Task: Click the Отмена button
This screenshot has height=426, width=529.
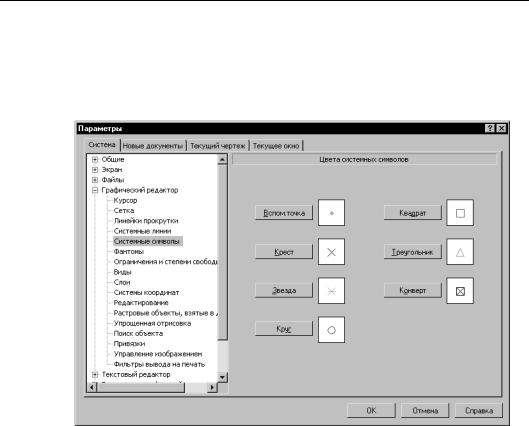Action: (425, 410)
